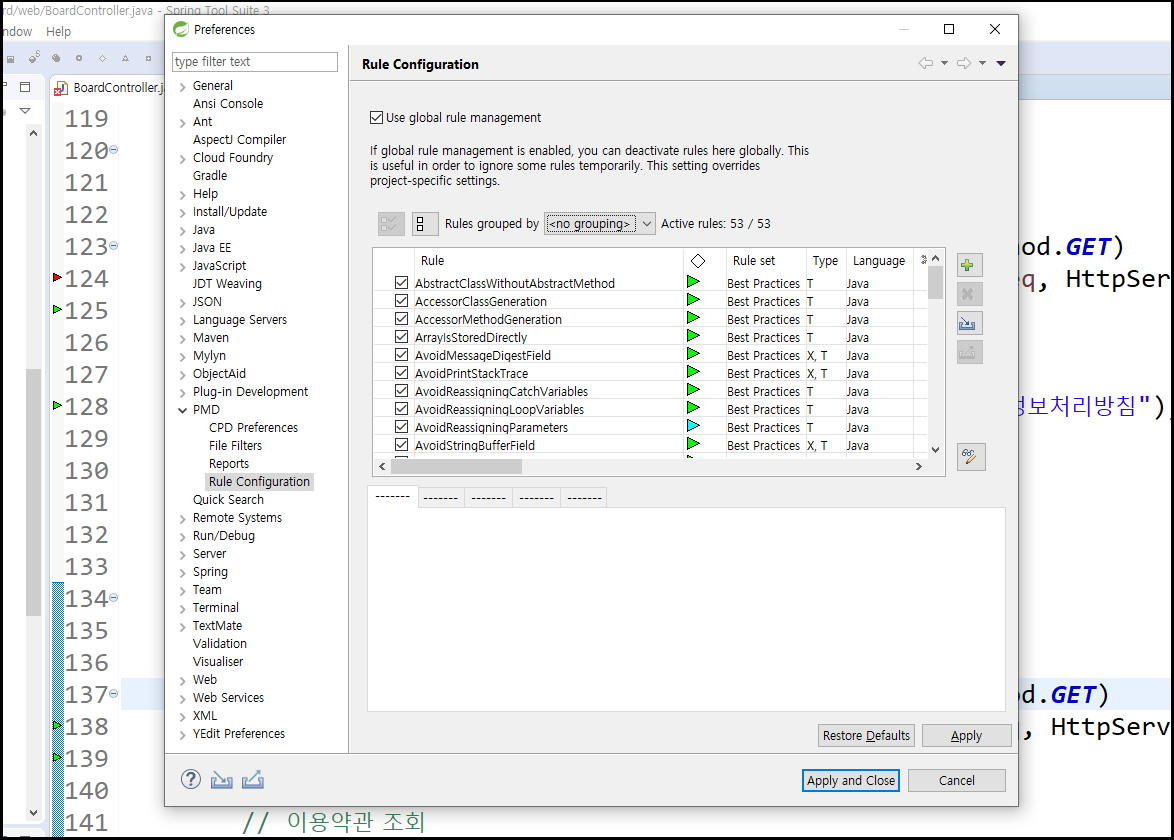Select the fifth rule detail tab
The height and width of the screenshot is (840, 1174).
click(584, 498)
